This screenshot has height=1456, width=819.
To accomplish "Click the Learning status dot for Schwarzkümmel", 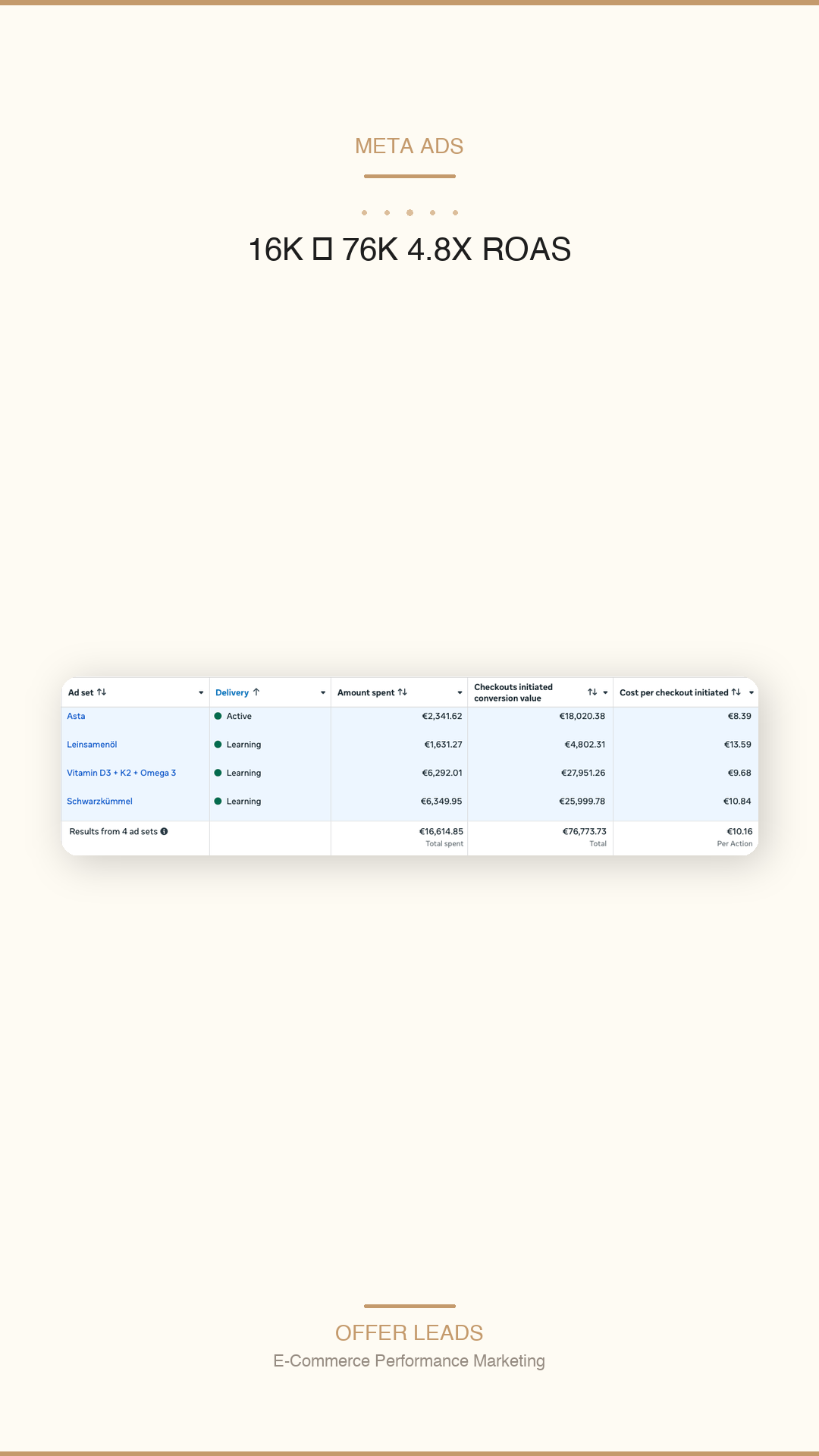I will [218, 802].
